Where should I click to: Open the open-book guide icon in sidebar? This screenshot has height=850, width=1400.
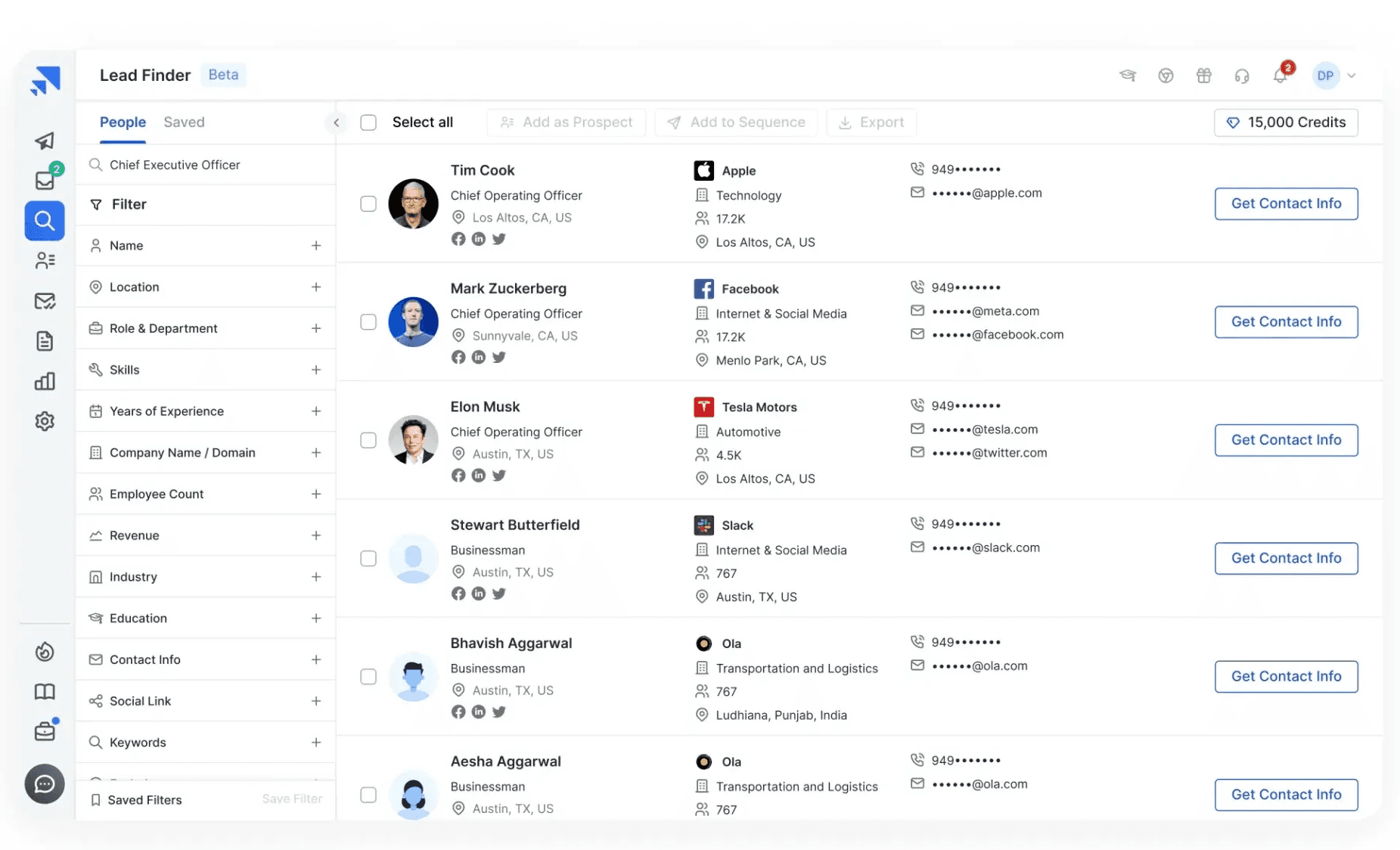(45, 691)
